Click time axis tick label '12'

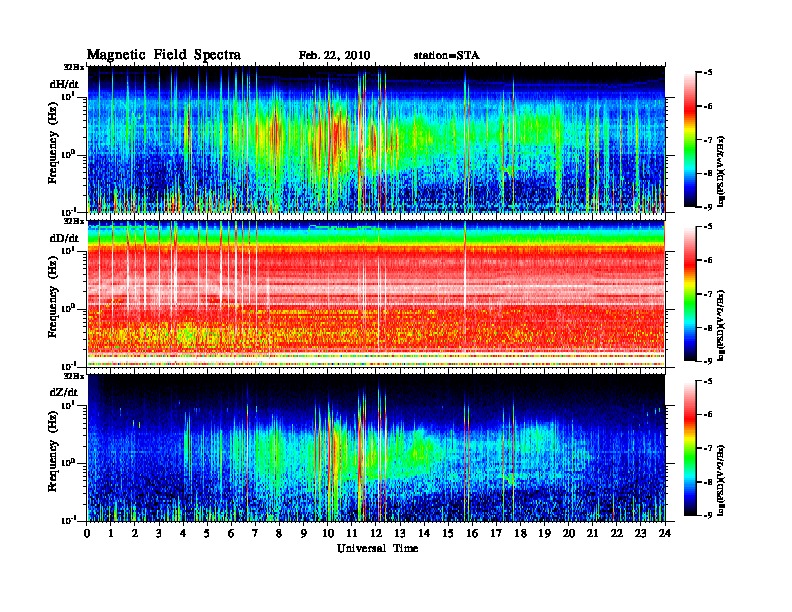376,534
